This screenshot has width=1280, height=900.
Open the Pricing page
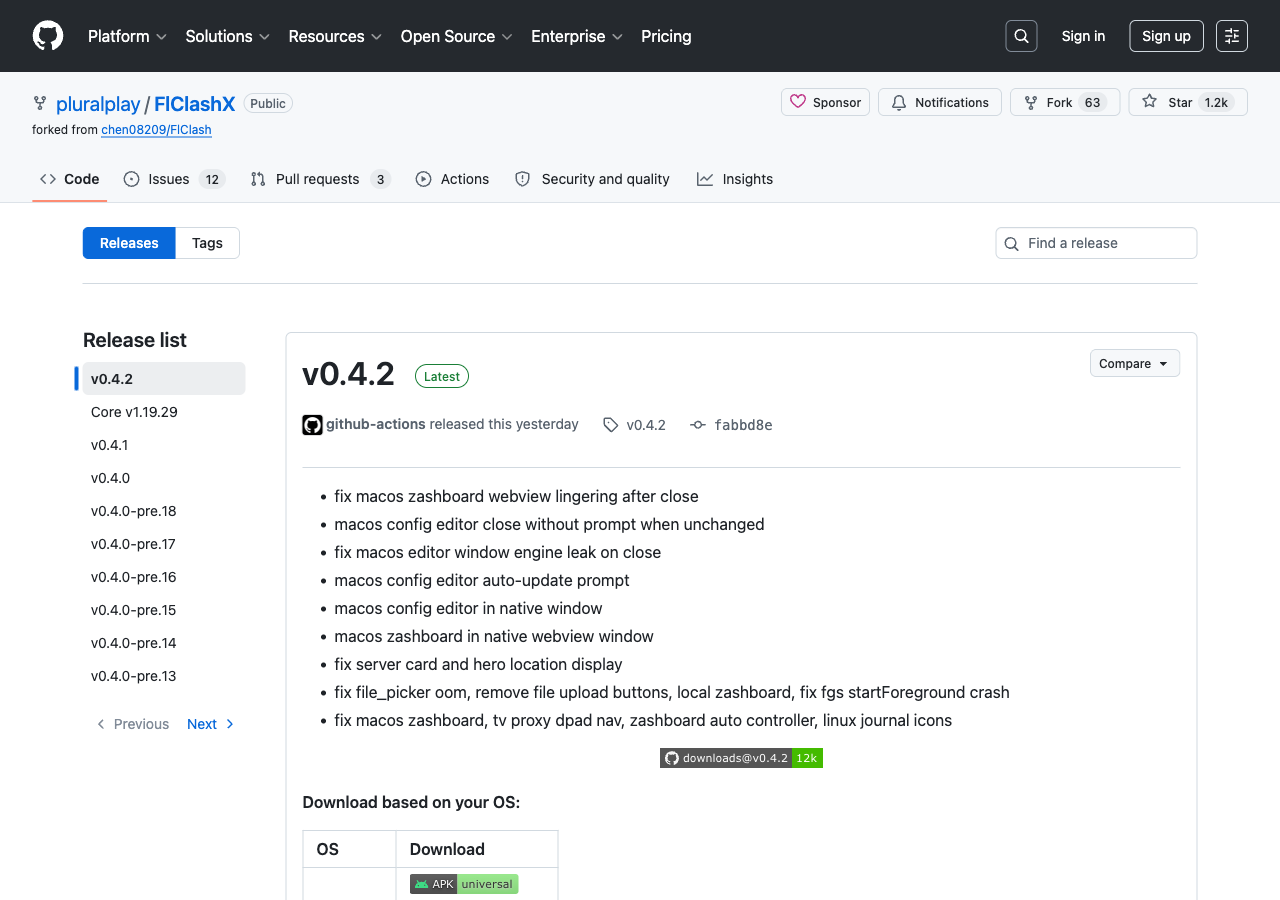point(666,36)
